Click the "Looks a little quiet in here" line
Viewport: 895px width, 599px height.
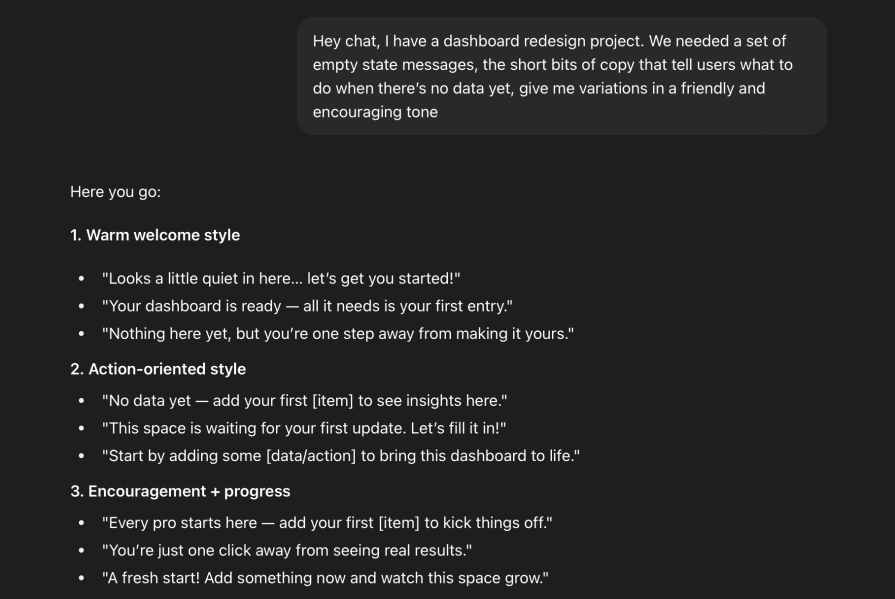(x=281, y=279)
